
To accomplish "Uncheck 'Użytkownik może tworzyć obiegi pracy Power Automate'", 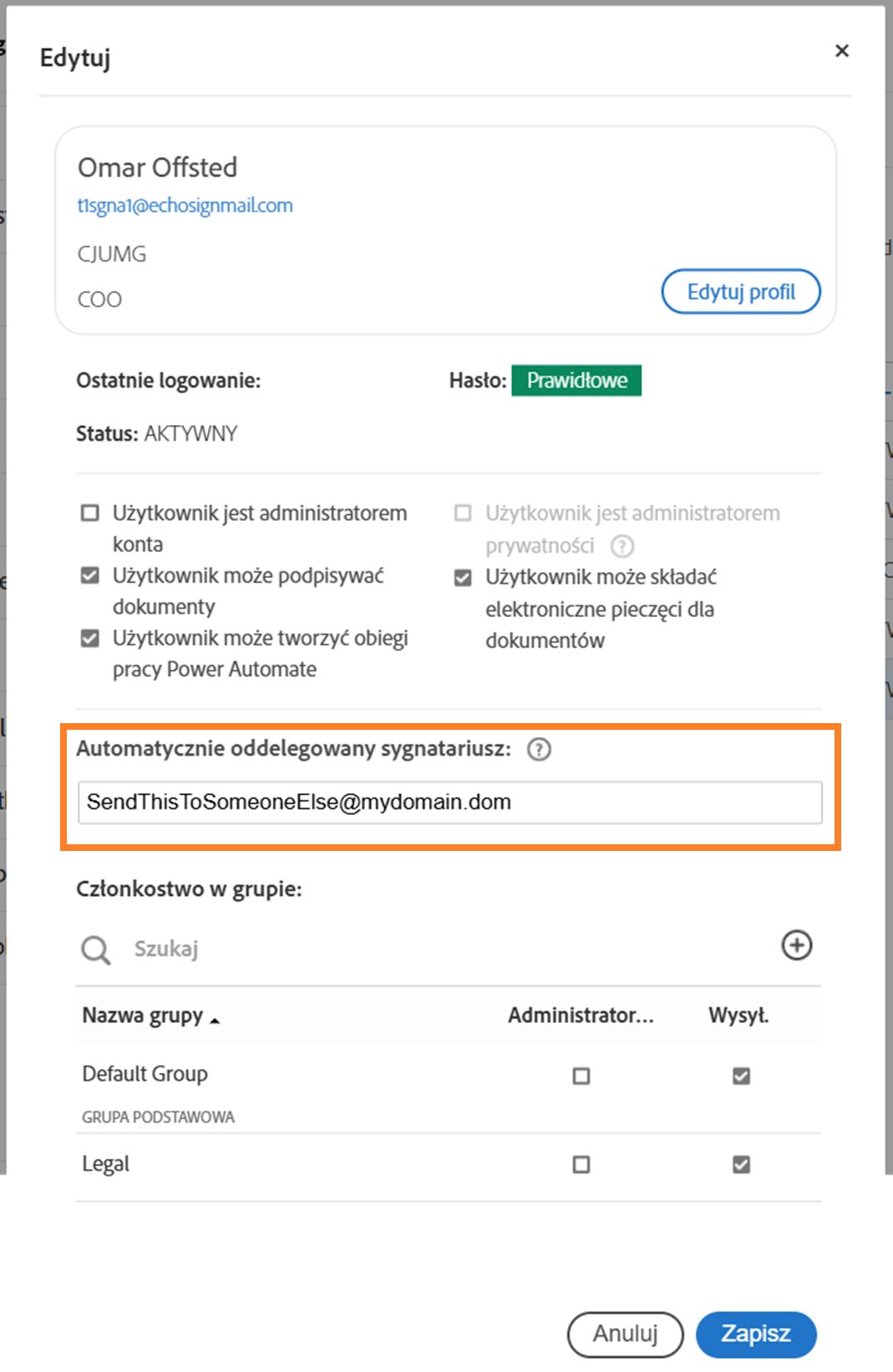I will (x=90, y=638).
